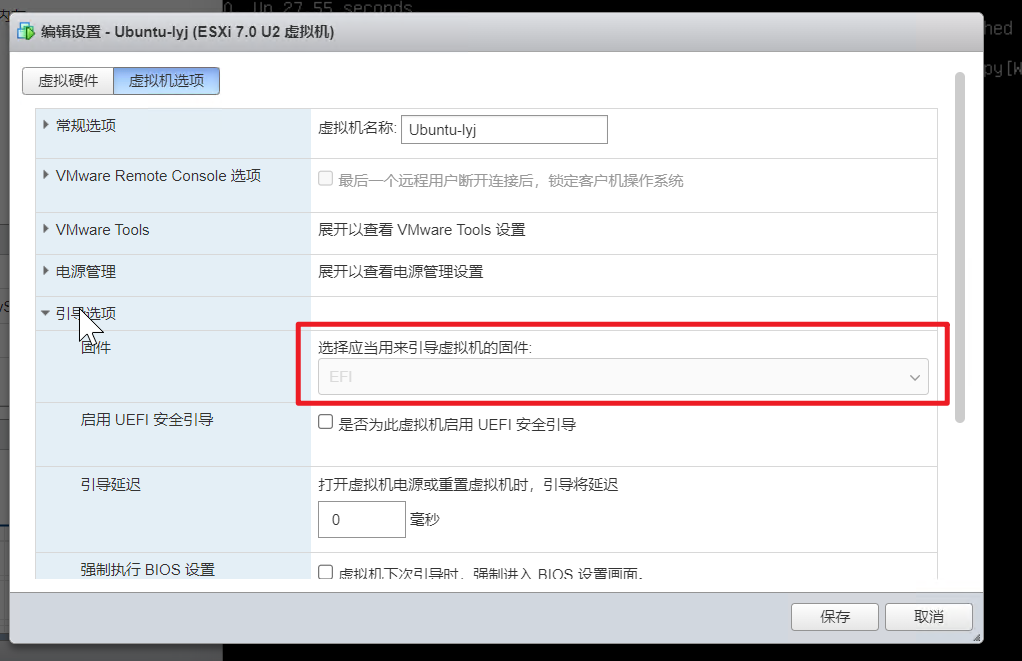
Task: Toggle lock guest OS after remote disconnect checkbox
Action: pyautogui.click(x=325, y=179)
